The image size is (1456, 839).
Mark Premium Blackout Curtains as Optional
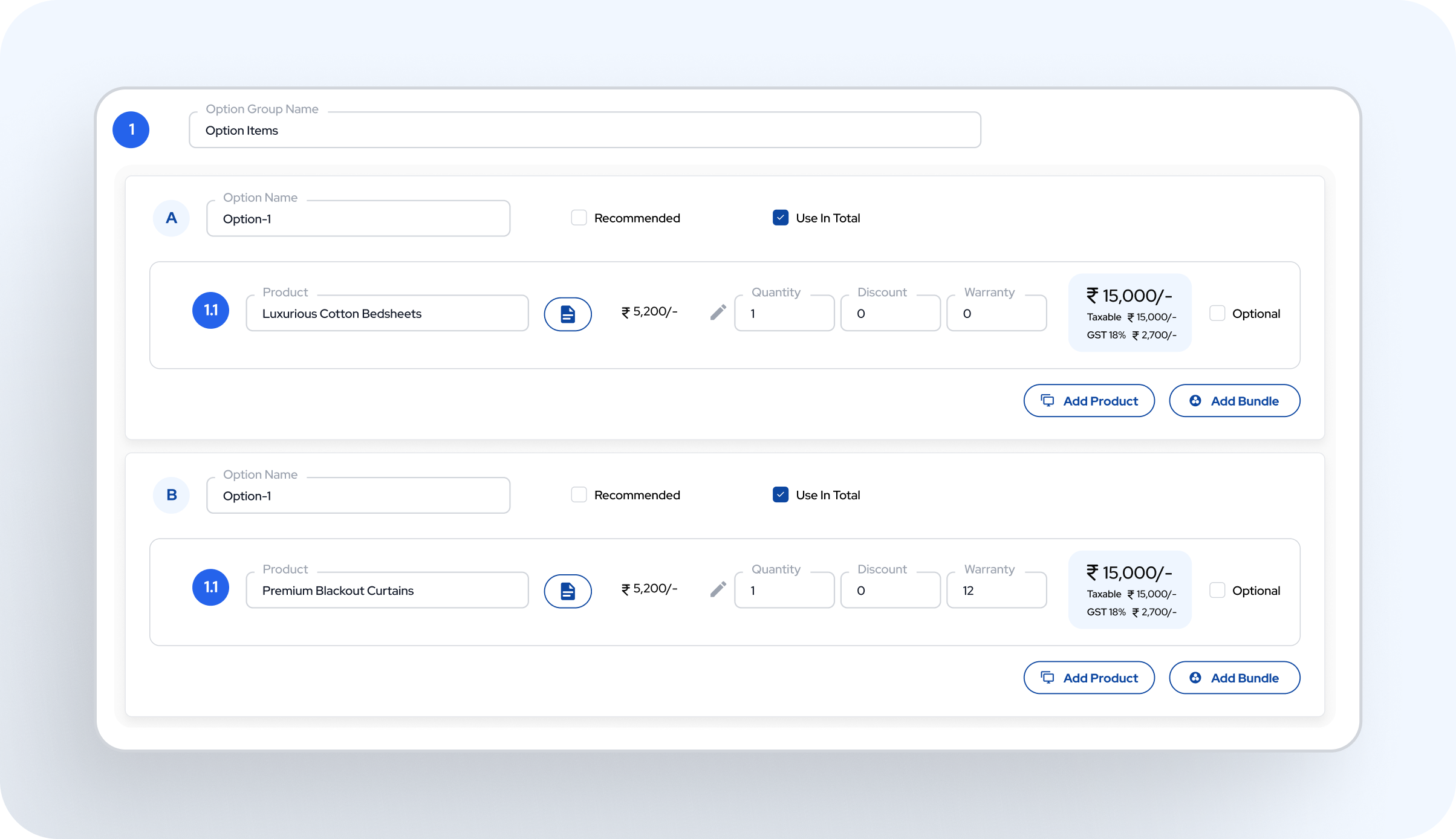click(1217, 591)
